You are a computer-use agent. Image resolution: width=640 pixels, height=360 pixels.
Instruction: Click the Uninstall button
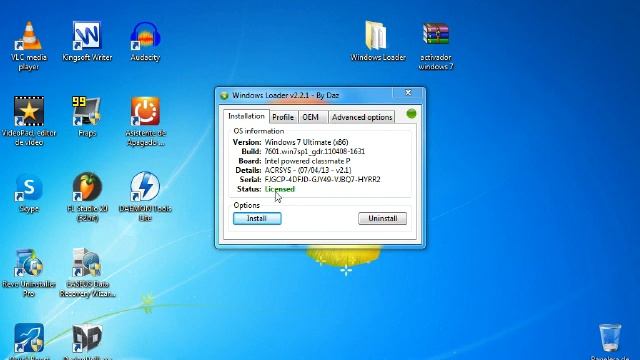(x=382, y=218)
